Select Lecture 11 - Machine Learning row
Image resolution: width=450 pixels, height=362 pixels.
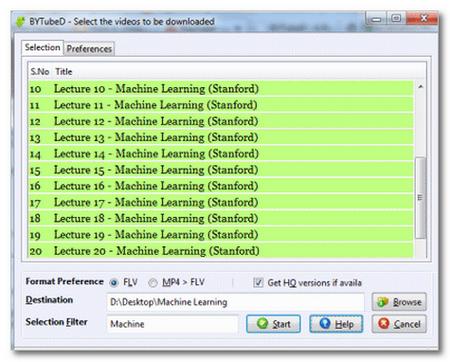point(221,105)
